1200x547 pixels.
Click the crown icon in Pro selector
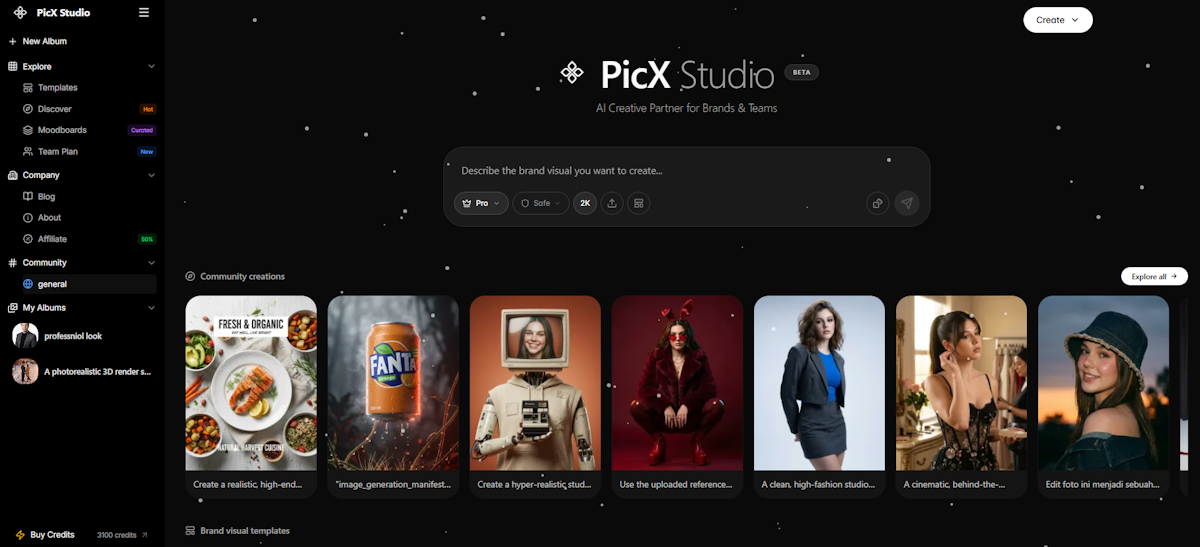[466, 203]
